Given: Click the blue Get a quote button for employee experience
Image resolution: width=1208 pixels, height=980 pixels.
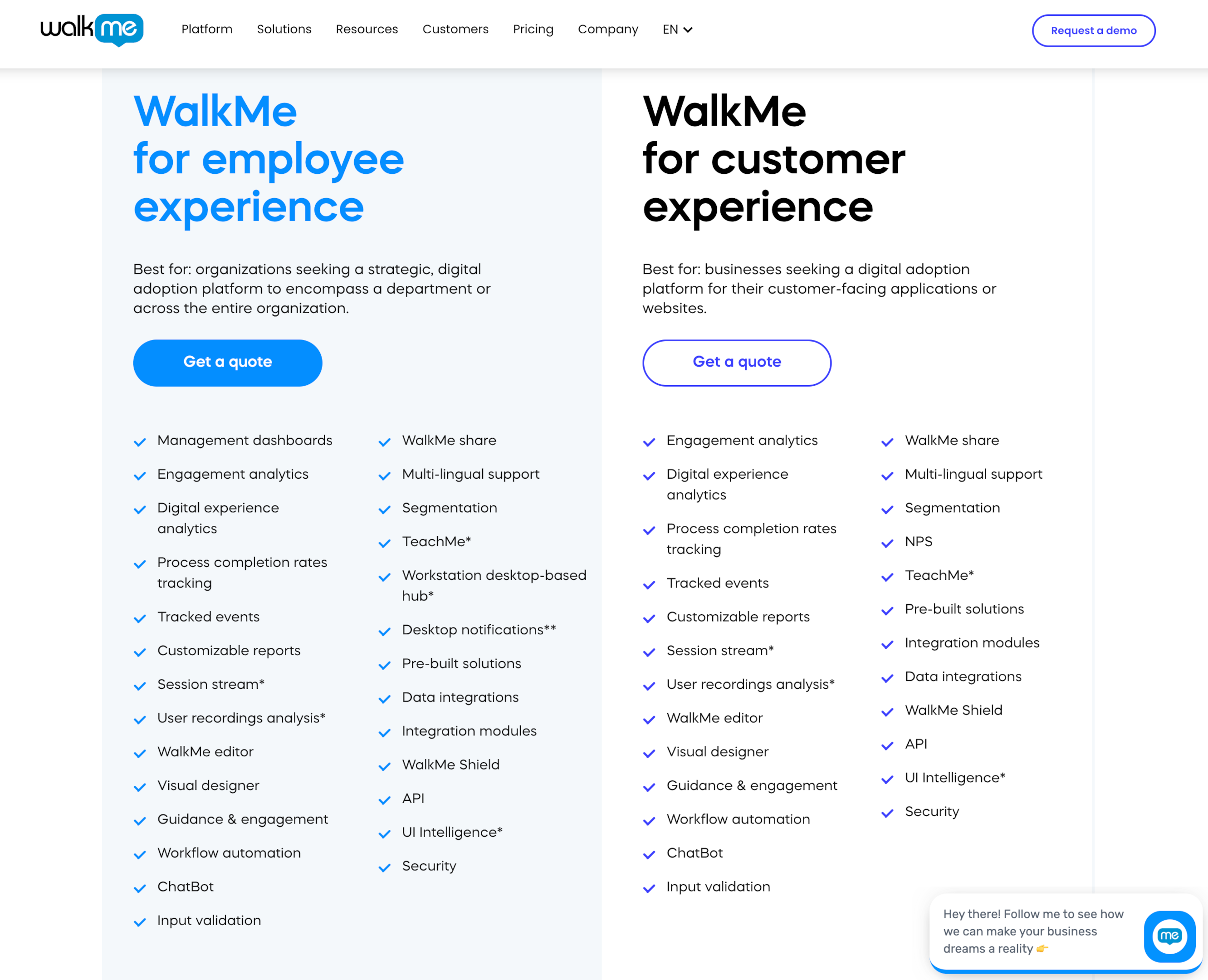Looking at the screenshot, I should pos(228,362).
